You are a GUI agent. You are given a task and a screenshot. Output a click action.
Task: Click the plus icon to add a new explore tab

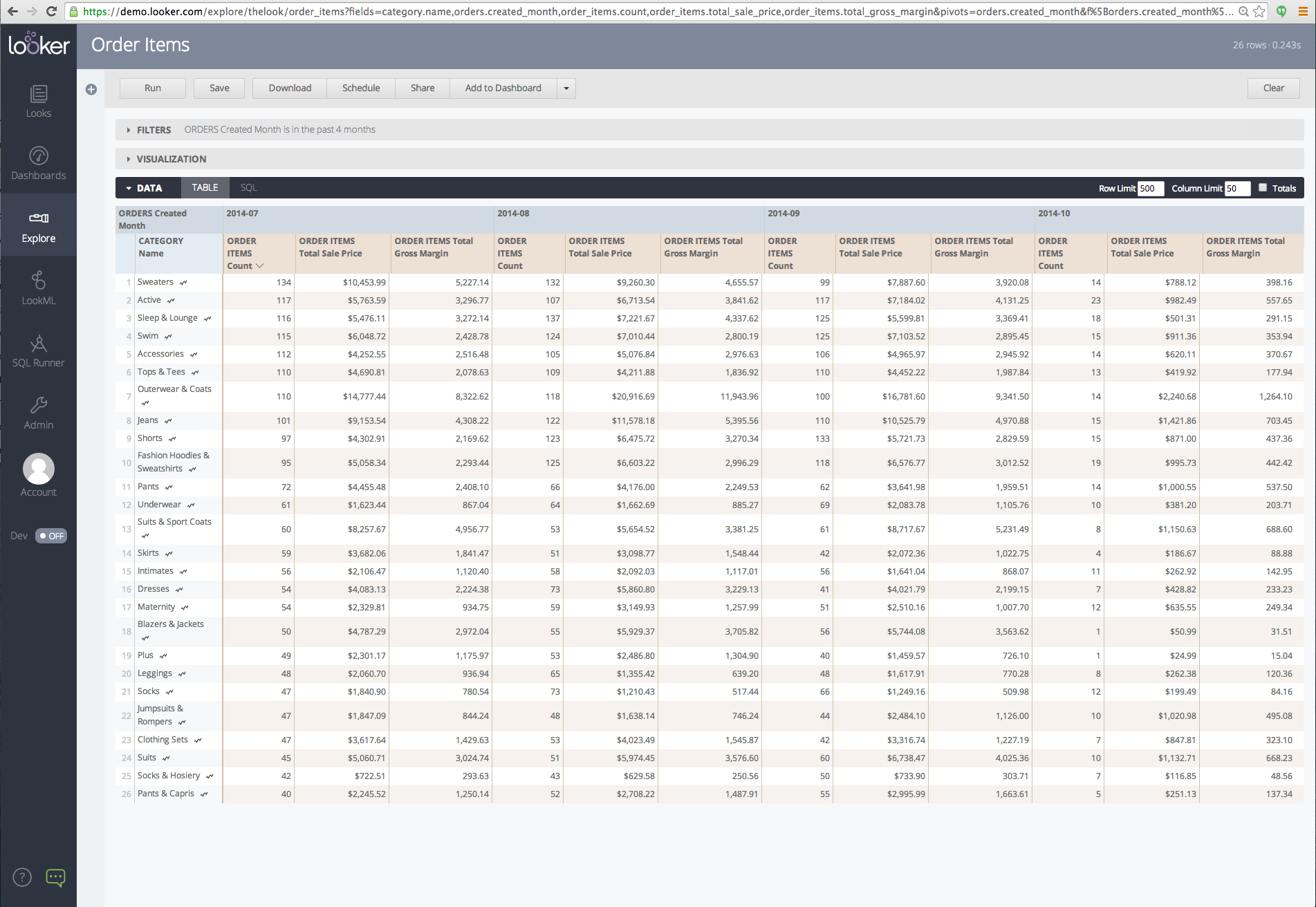pyautogui.click(x=91, y=88)
